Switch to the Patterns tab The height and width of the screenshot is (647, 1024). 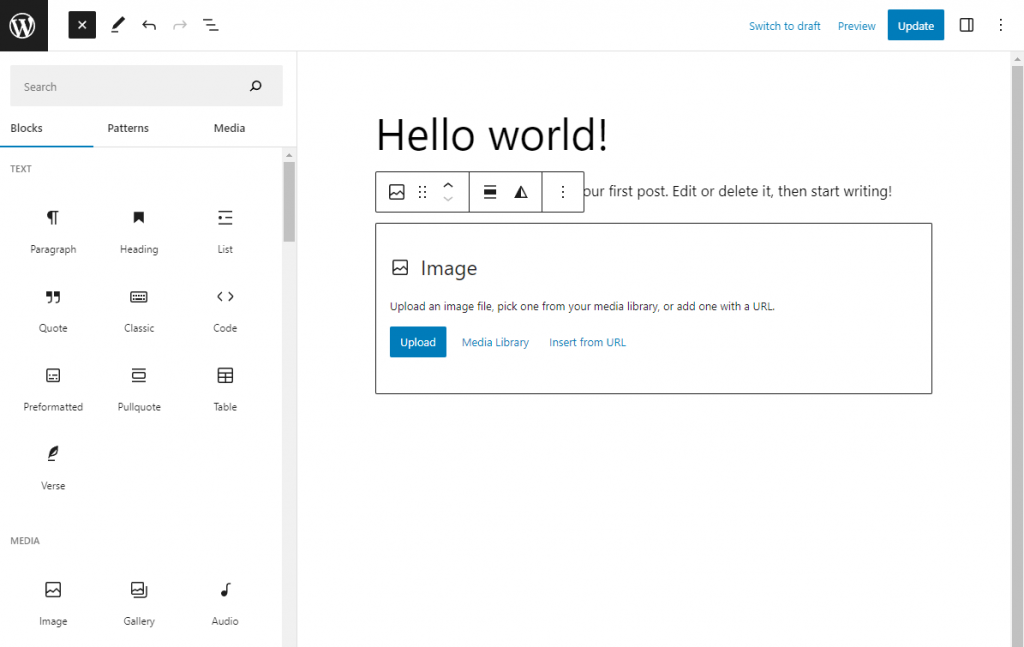pos(127,128)
